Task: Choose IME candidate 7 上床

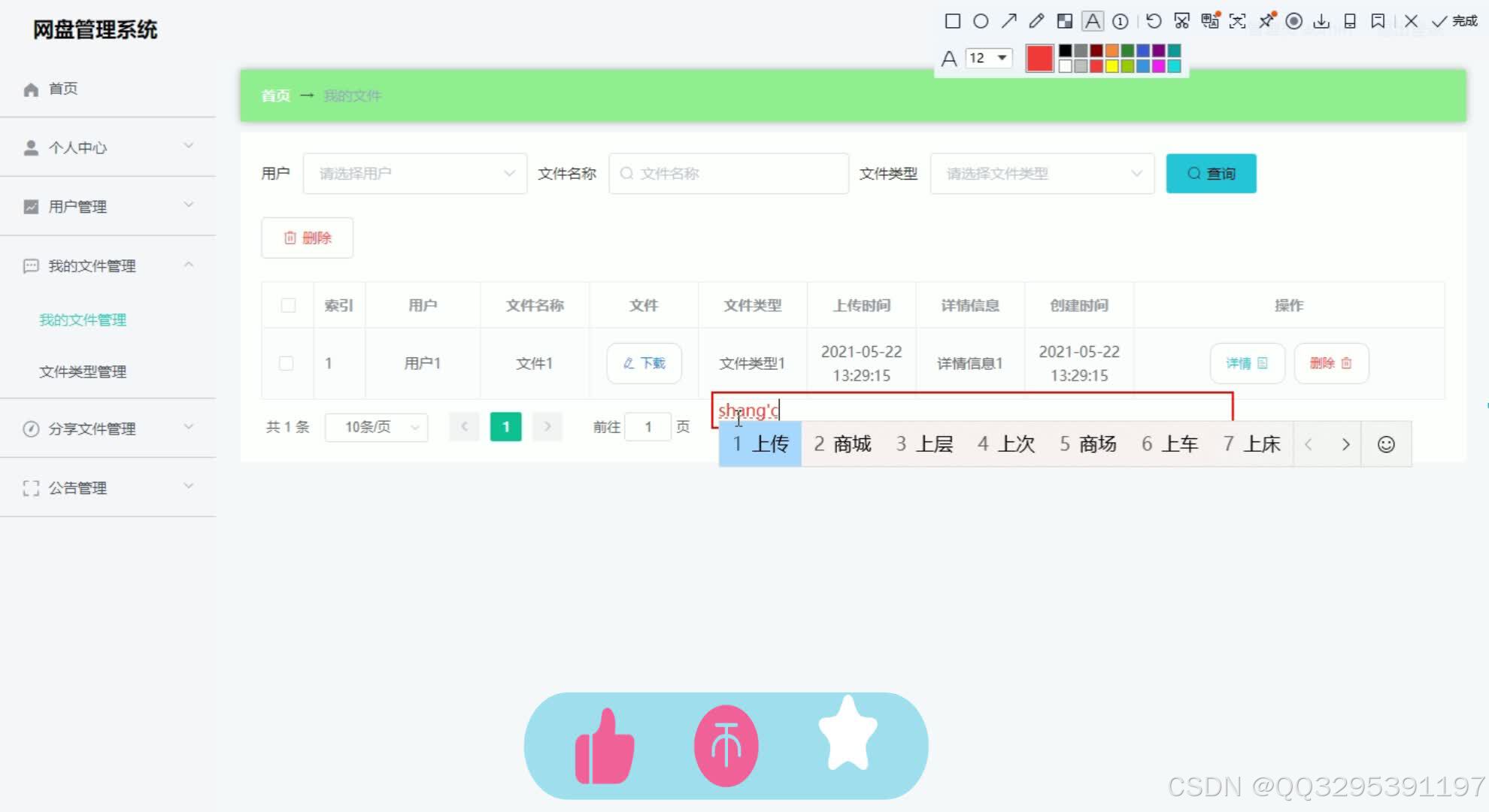Action: click(x=1252, y=444)
